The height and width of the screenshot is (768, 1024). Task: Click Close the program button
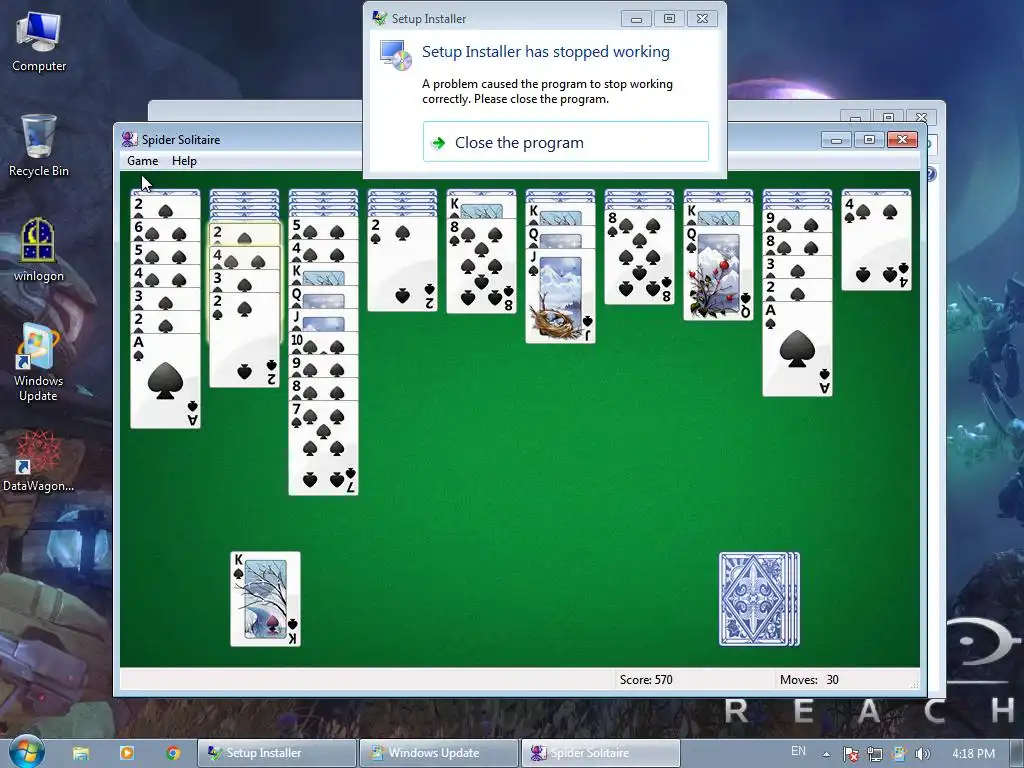(566, 142)
